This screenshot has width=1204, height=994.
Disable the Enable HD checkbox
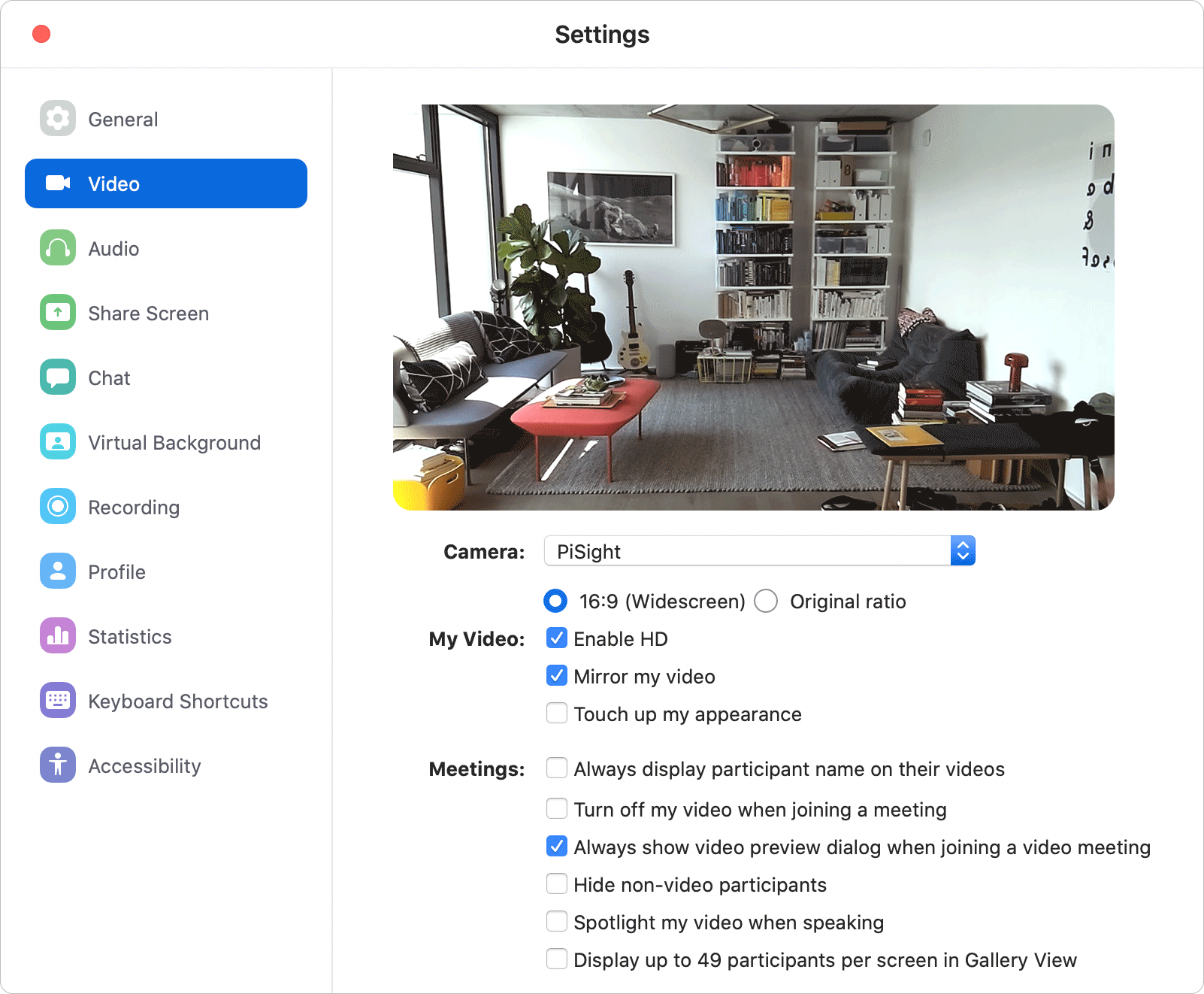point(557,638)
